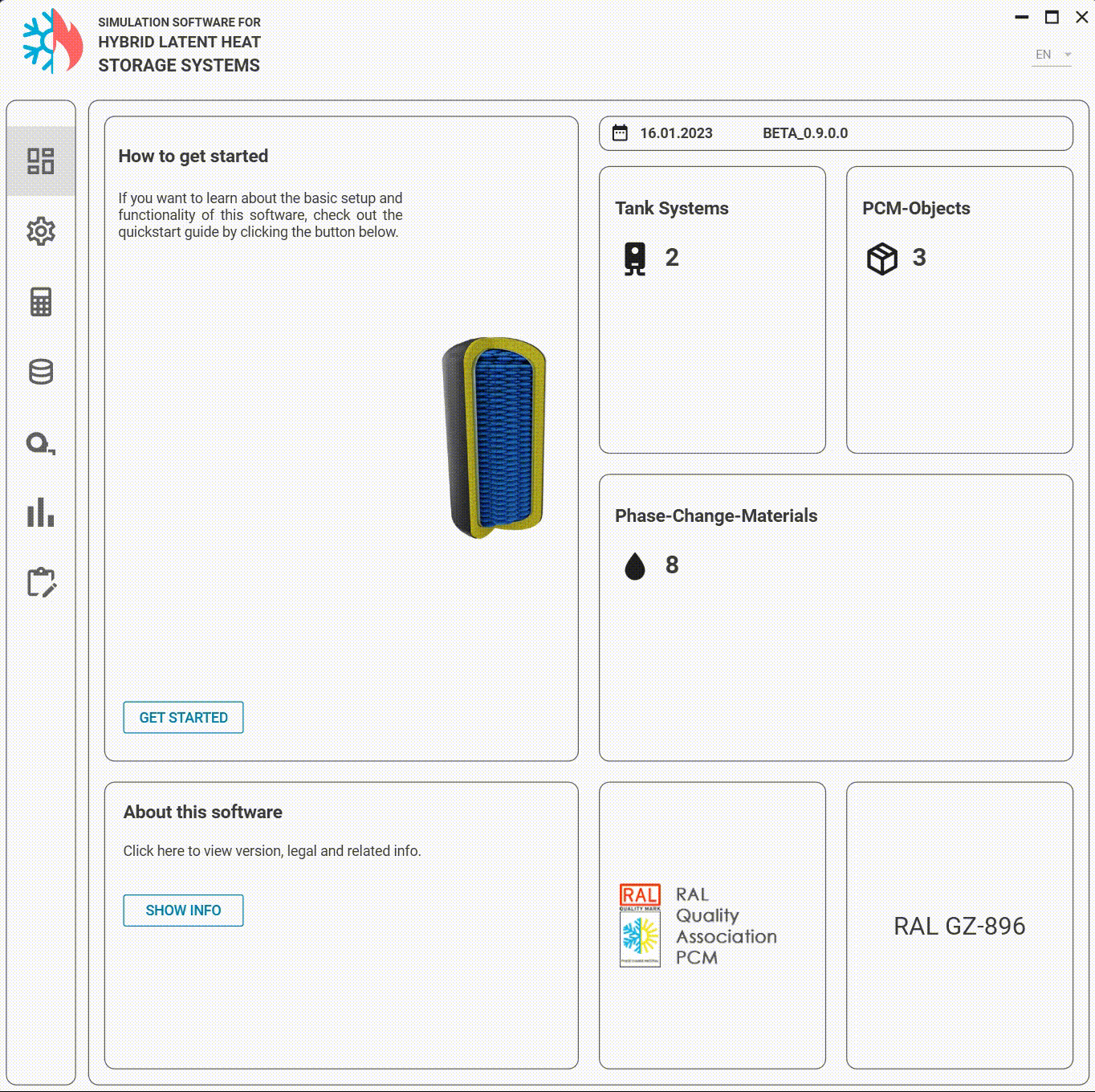Click the About this software heading
Screen dimensions: 1095x1092
pyautogui.click(x=203, y=812)
